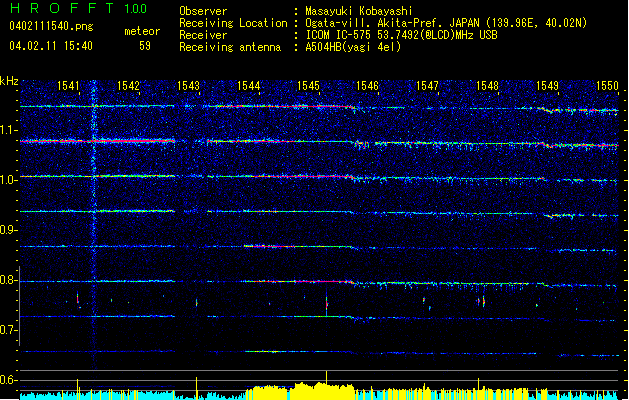Select the ICOM IC-575 53.7492 MHz USB text
This screenshot has height=400, width=629.
401,35
